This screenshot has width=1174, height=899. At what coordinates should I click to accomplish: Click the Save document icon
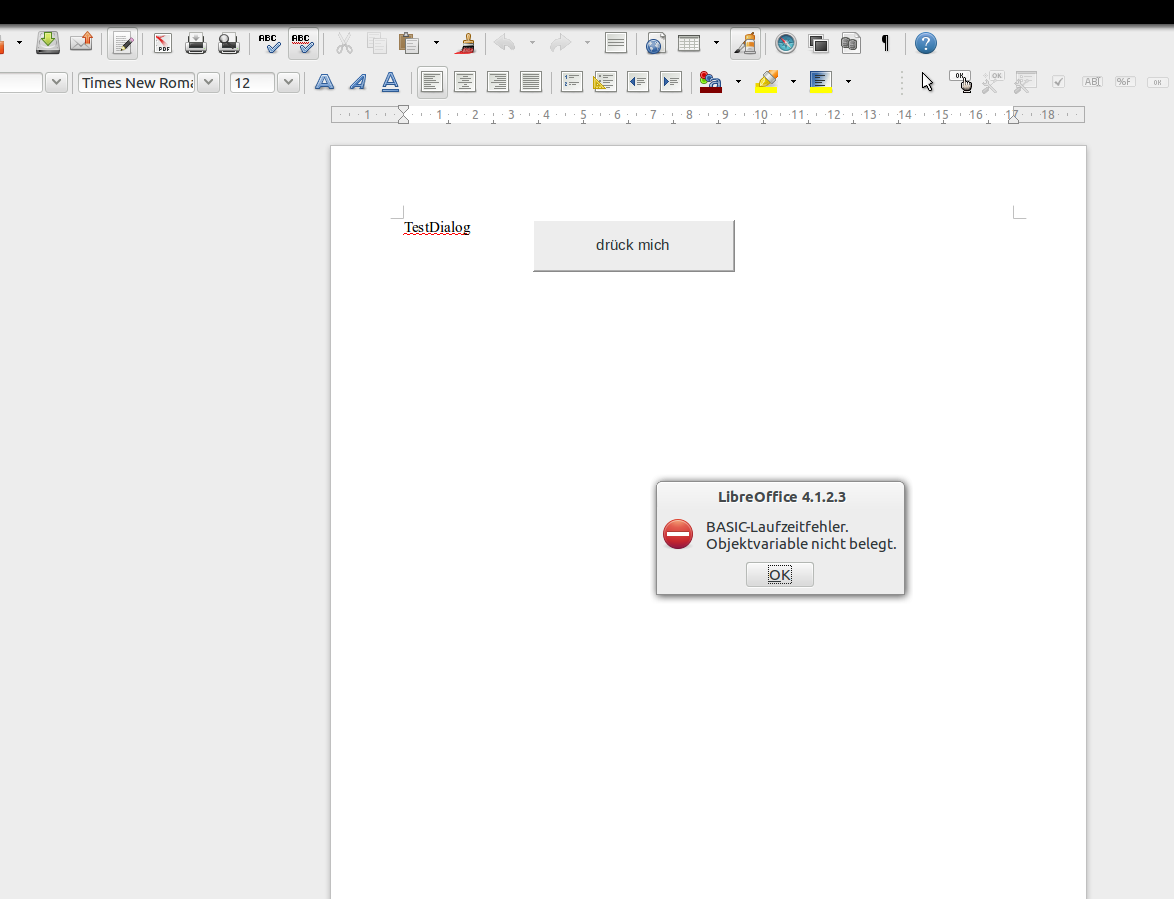pyautogui.click(x=48, y=43)
